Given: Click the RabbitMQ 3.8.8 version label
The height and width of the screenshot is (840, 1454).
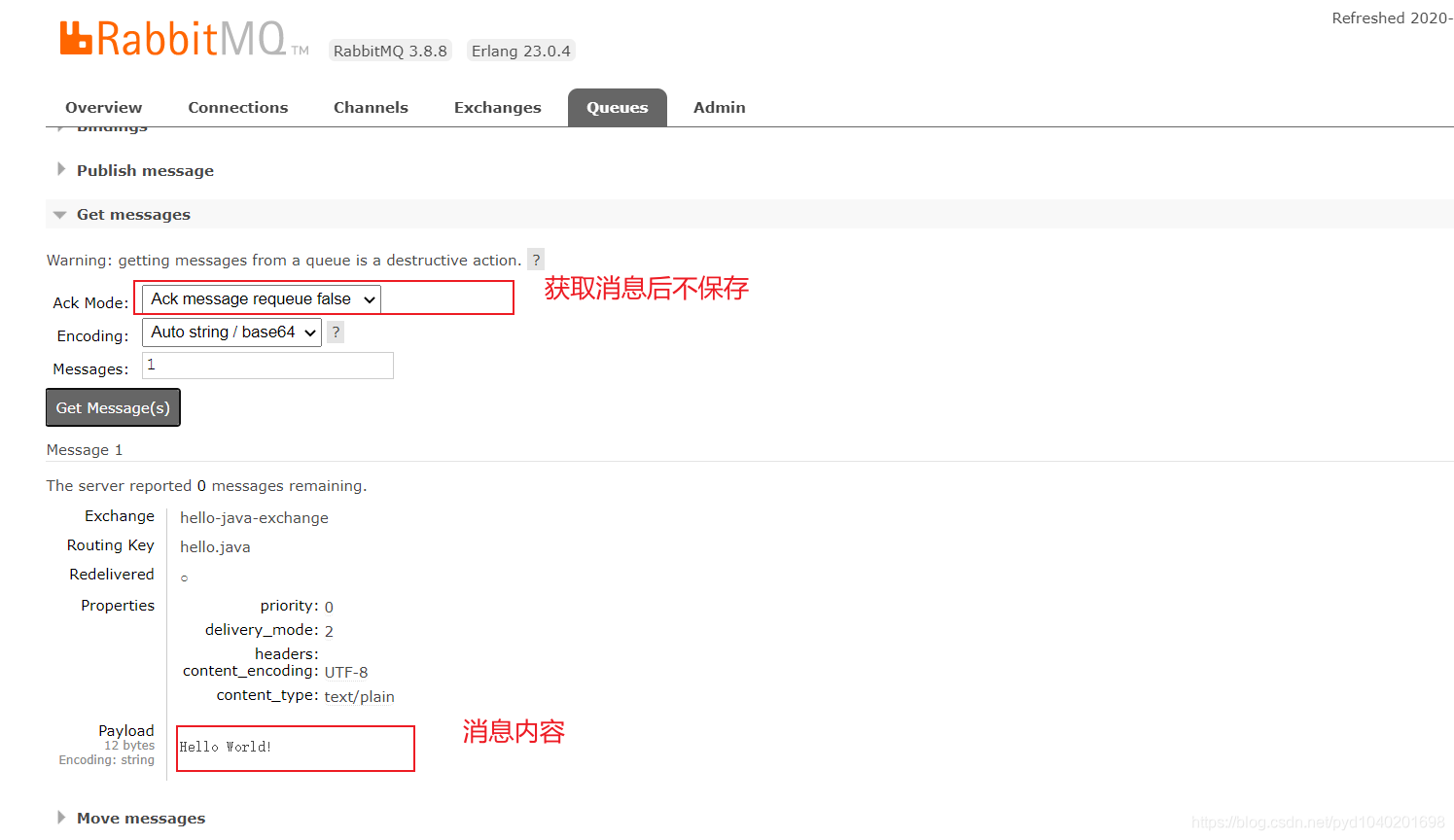Looking at the screenshot, I should (x=390, y=51).
